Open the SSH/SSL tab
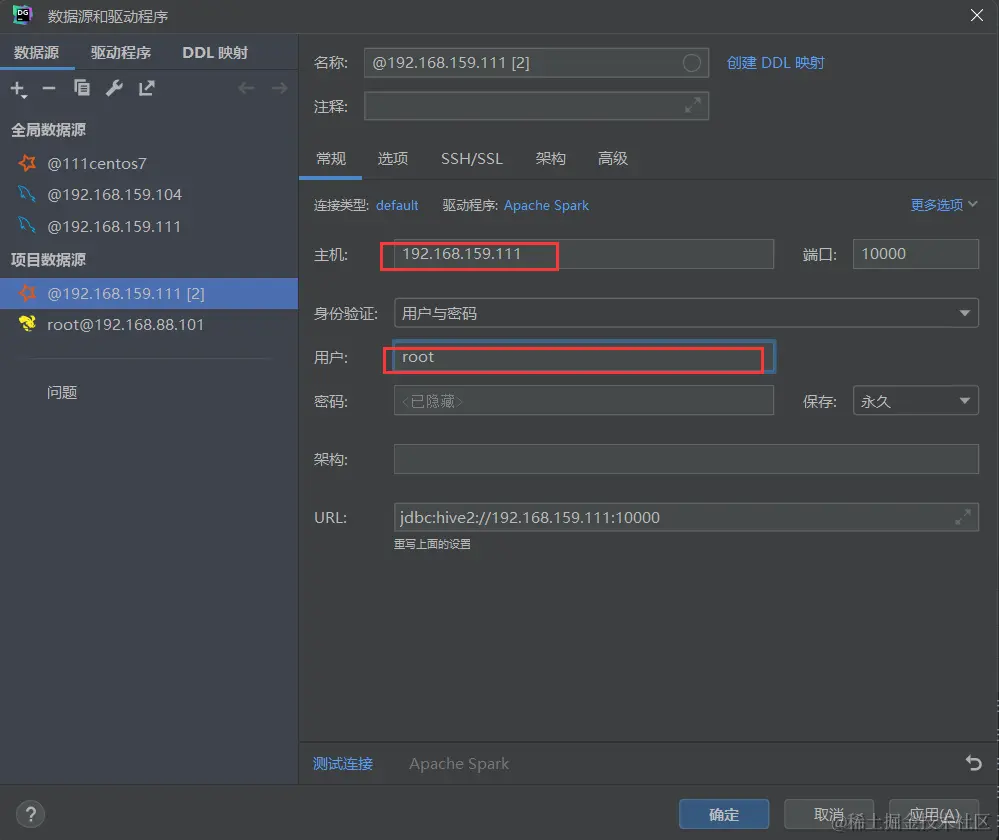The height and width of the screenshot is (840, 999). [x=471, y=158]
